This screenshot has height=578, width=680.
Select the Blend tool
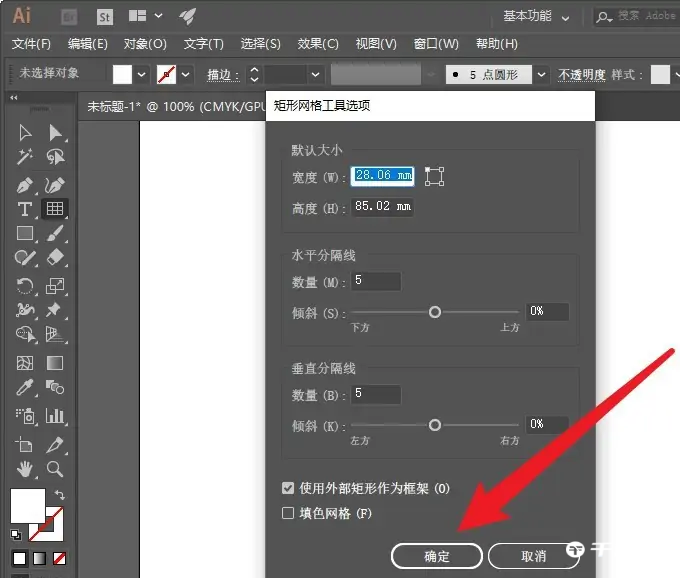[x=55, y=387]
